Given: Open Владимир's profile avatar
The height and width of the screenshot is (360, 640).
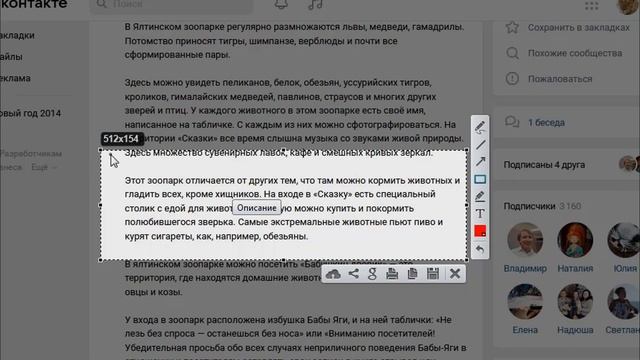Looking at the screenshot, I should point(525,240).
